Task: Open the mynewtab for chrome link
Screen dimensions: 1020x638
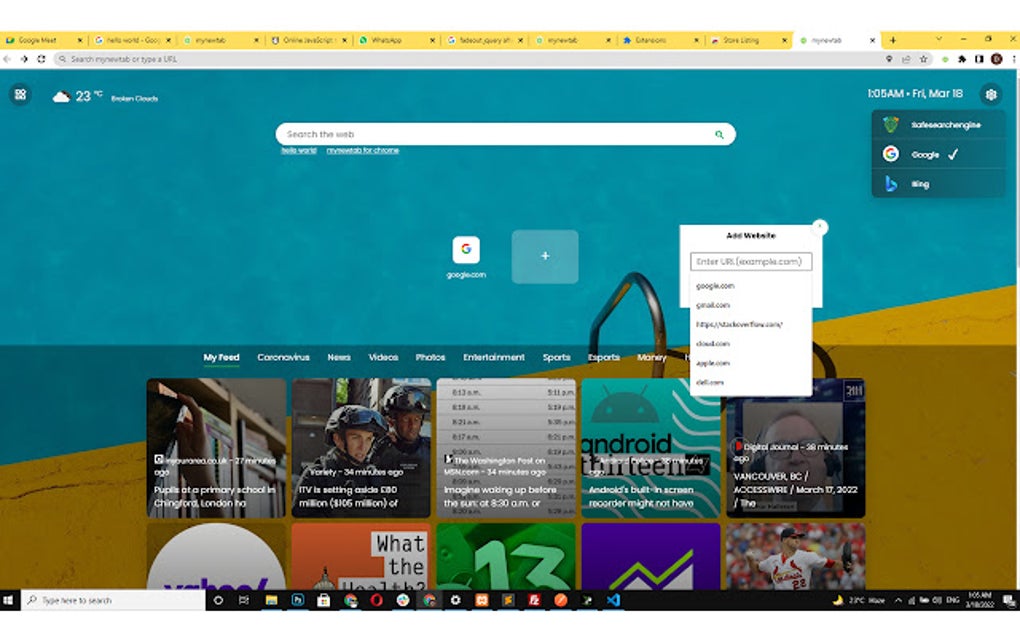Action: 361,149
